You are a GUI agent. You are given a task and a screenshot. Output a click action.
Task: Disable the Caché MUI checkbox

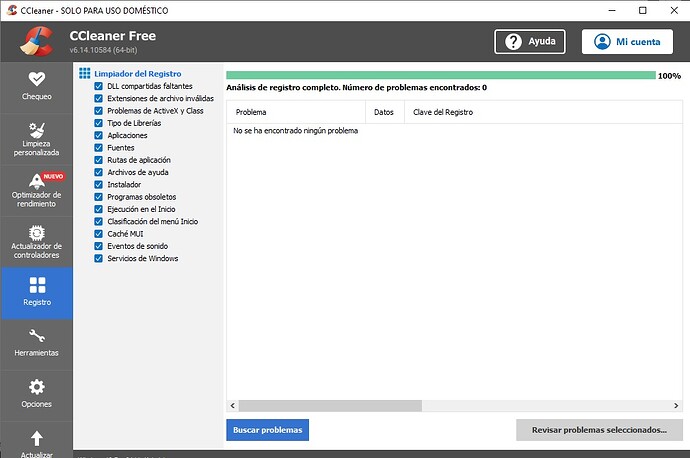point(99,234)
